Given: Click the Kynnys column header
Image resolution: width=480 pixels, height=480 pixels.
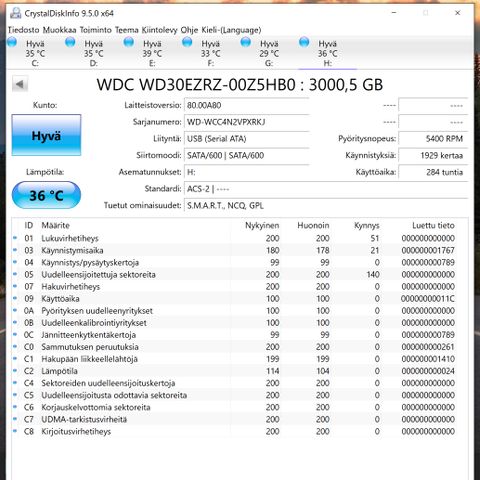Looking at the screenshot, I should tap(367, 225).
